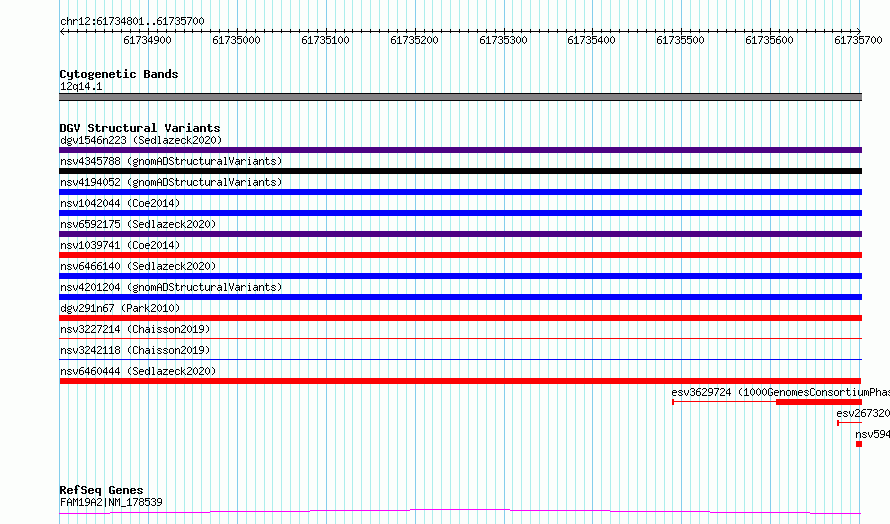
Task: Click the blue bar under nsv4201204
Action: coord(460,297)
